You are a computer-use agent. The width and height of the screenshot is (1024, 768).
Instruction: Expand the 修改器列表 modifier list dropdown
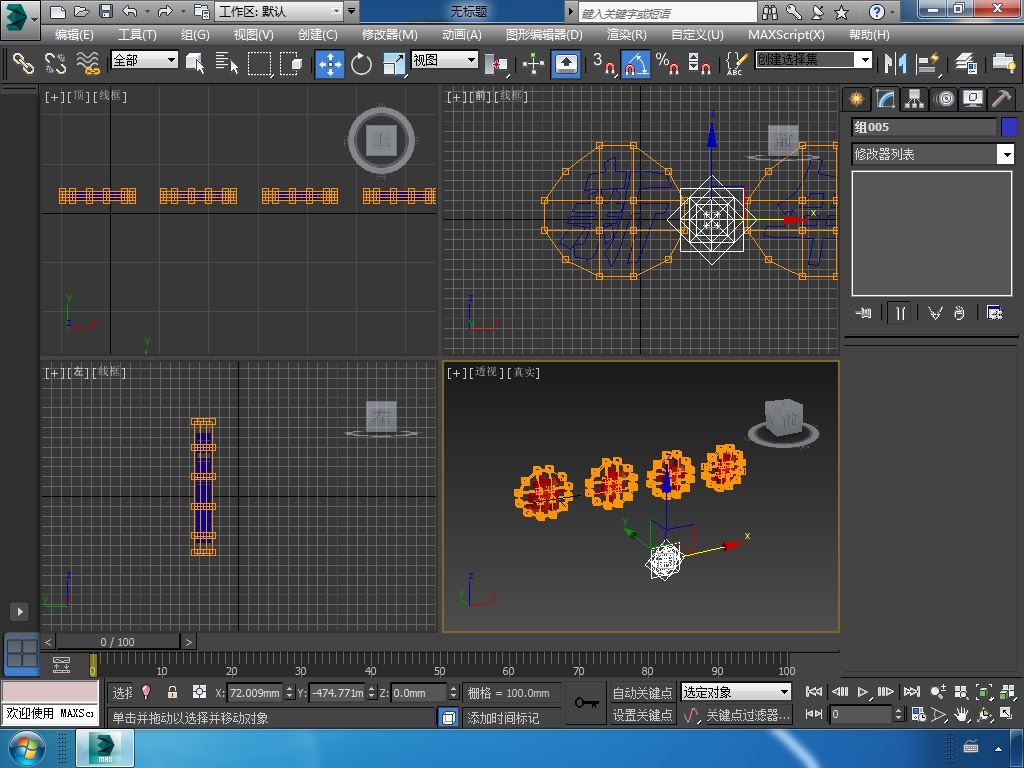[1005, 154]
